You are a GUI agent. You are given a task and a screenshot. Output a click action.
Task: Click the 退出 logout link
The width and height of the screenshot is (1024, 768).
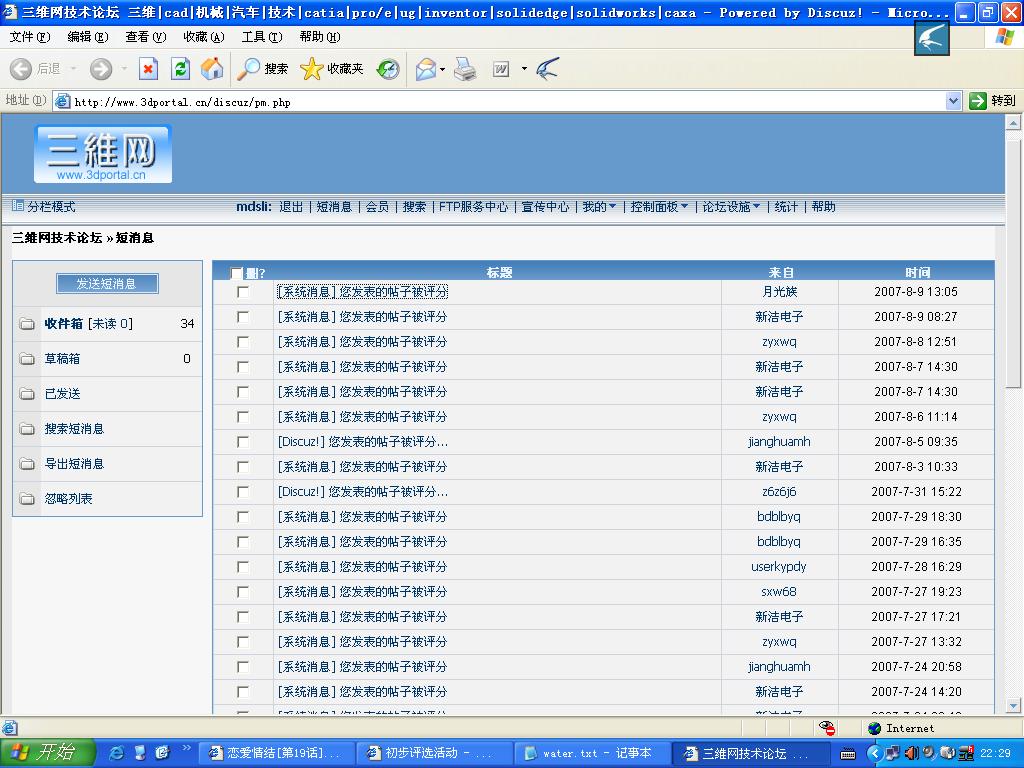(291, 206)
